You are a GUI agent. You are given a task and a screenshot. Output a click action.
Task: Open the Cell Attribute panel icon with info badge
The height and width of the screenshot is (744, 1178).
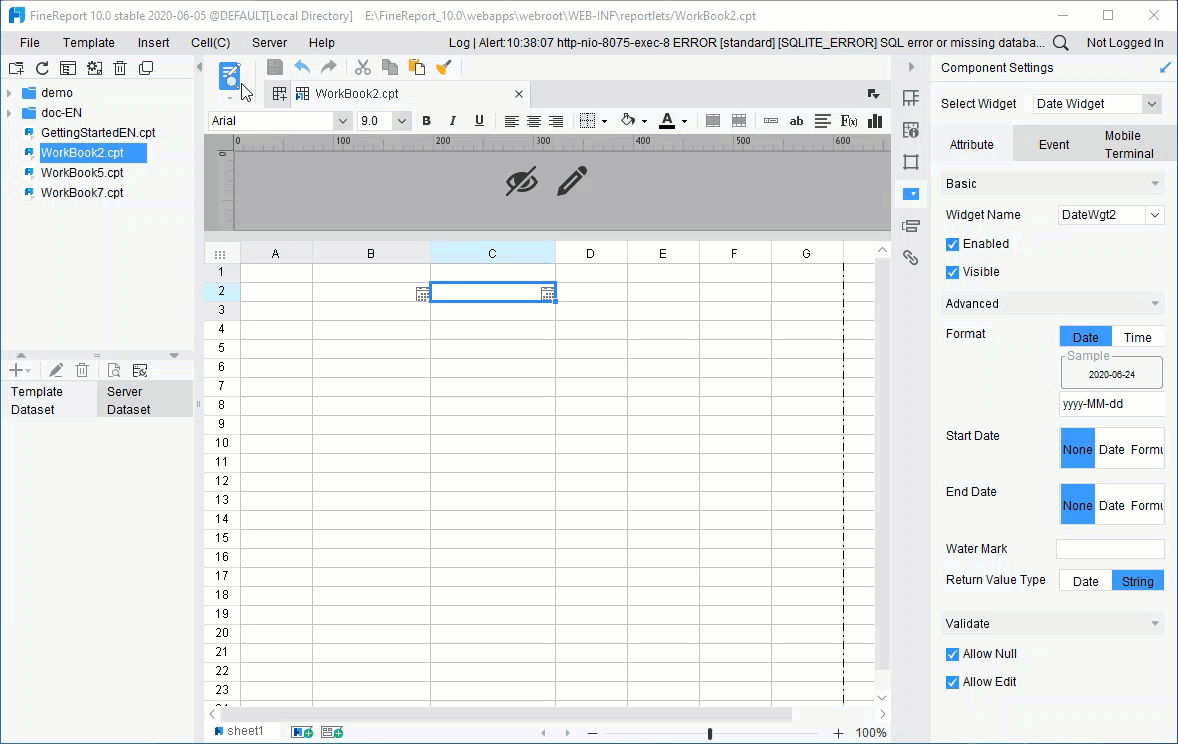pos(911,130)
